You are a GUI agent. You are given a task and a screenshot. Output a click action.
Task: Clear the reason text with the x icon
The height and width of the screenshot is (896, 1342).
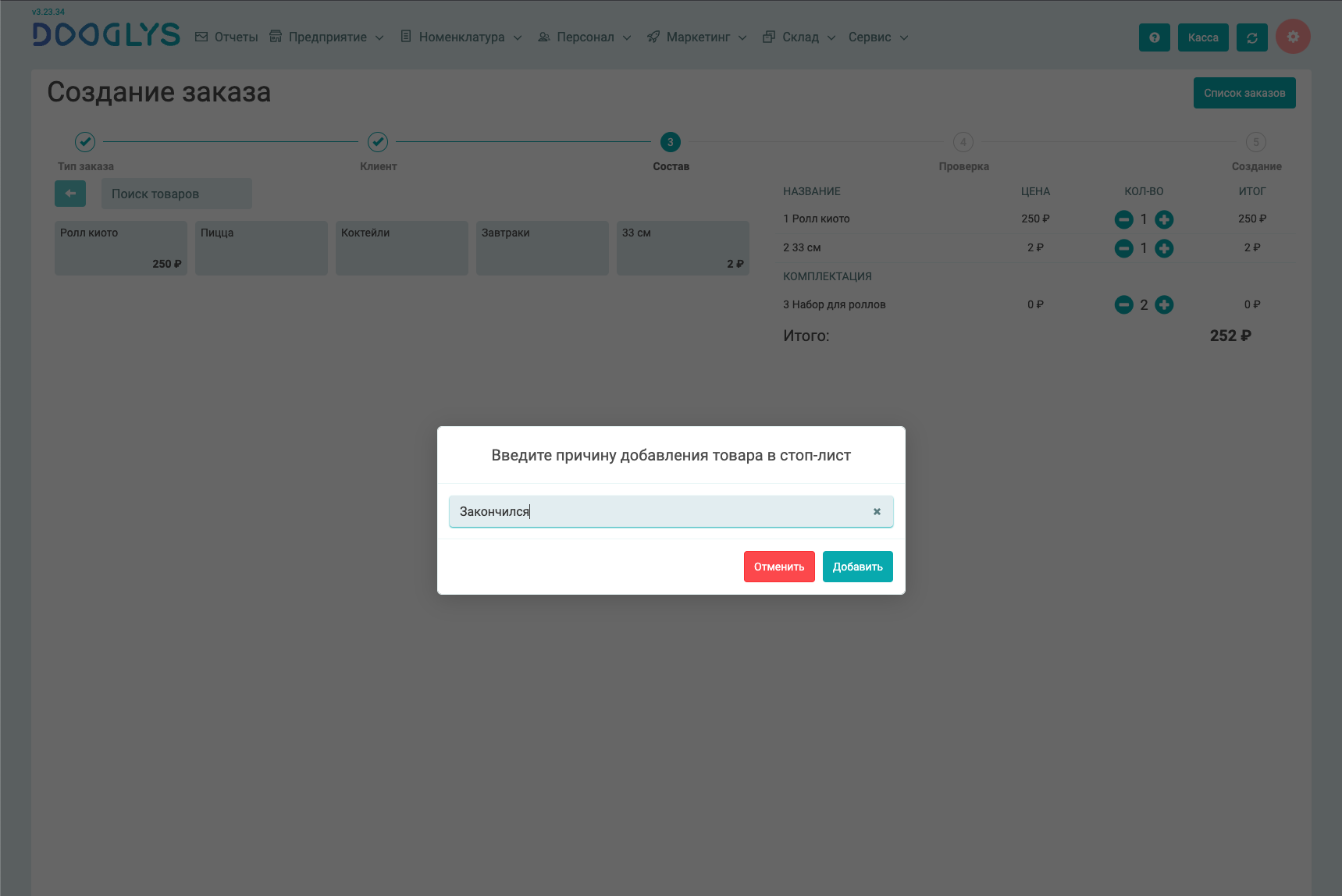coord(877,512)
